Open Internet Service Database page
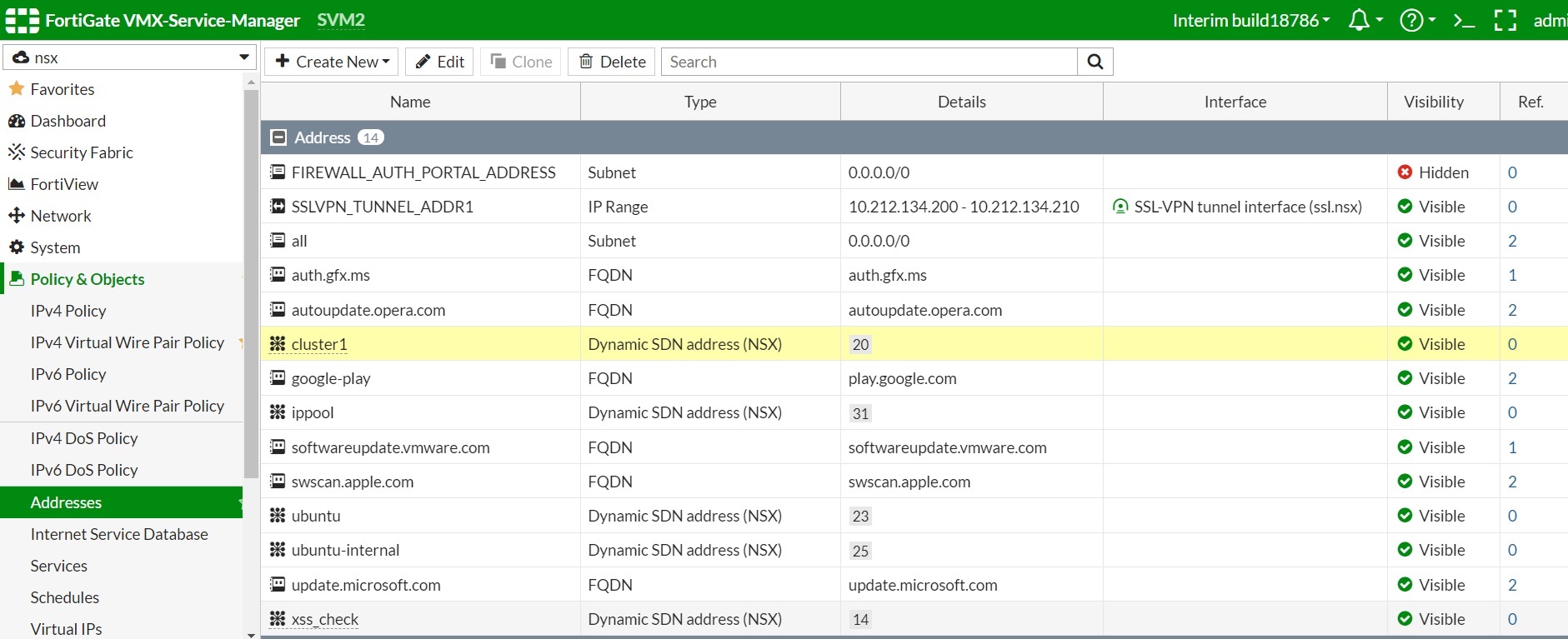 [x=119, y=534]
